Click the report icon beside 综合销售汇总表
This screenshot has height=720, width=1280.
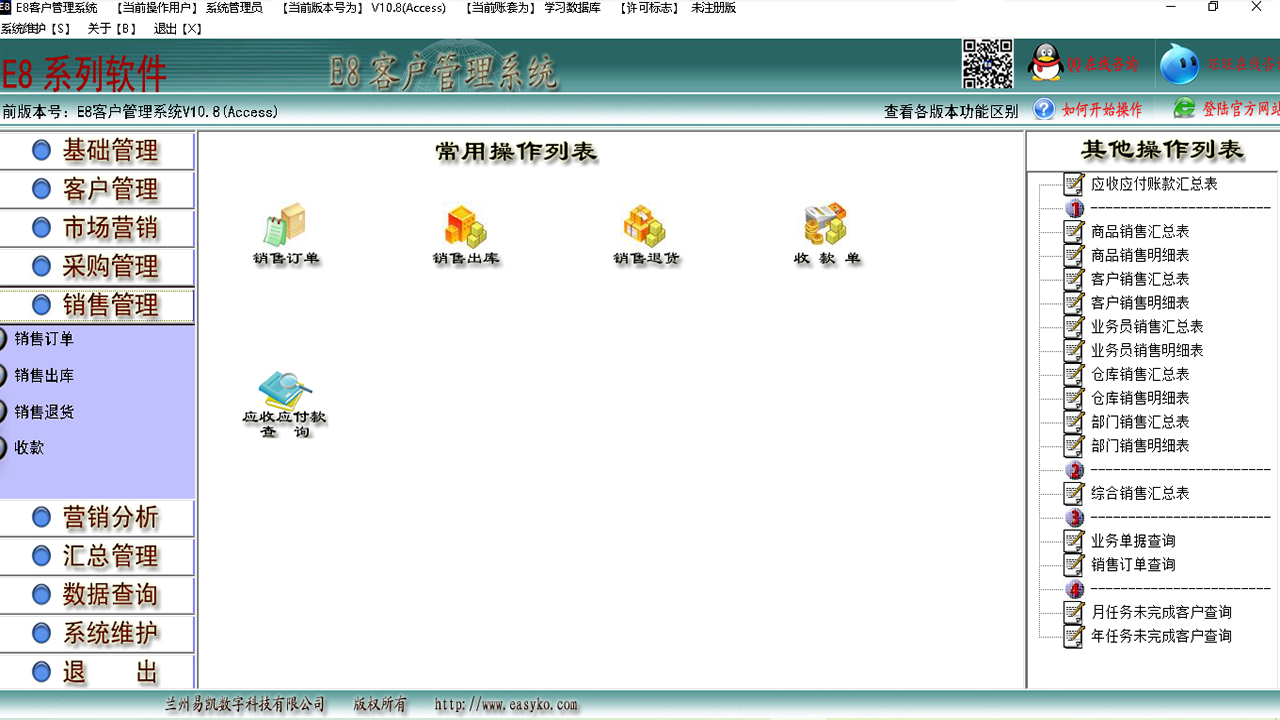pos(1074,493)
